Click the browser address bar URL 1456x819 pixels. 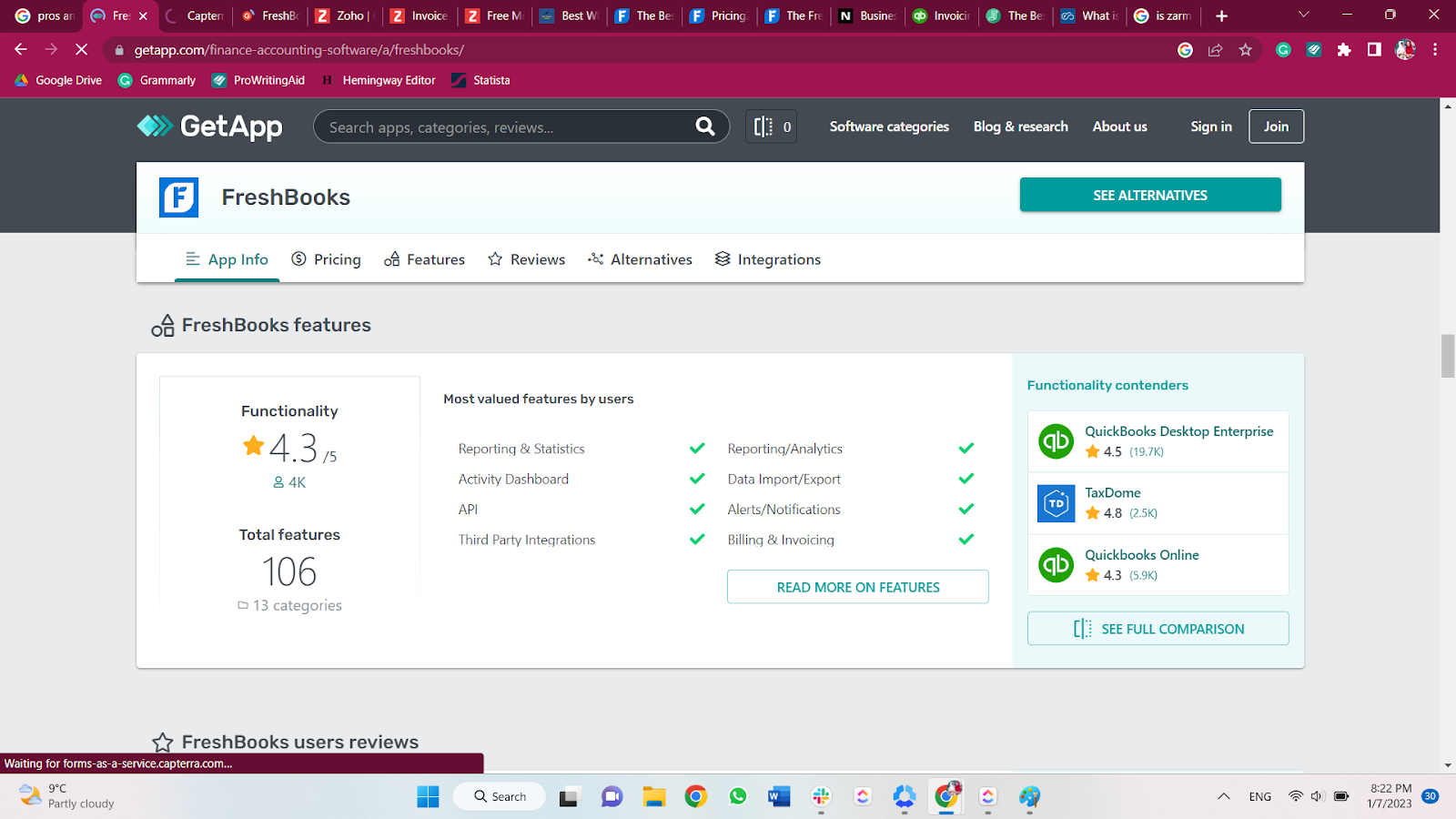[x=299, y=50]
